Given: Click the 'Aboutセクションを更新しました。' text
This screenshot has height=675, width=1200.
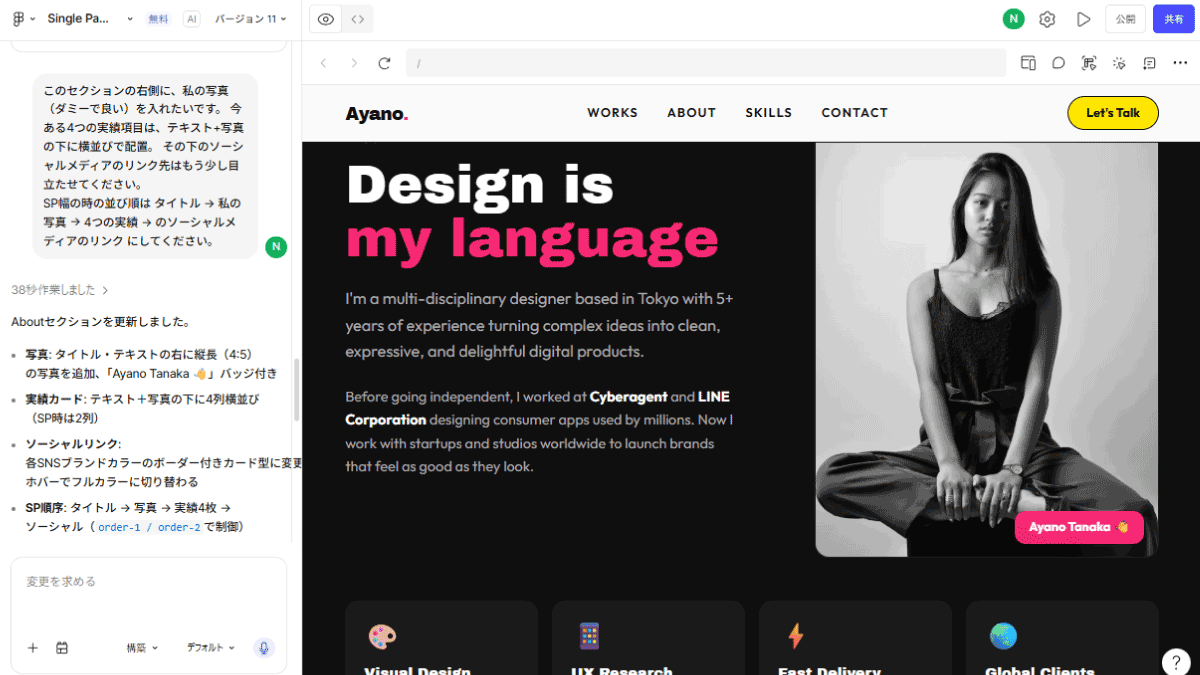Looking at the screenshot, I should [x=101, y=322].
